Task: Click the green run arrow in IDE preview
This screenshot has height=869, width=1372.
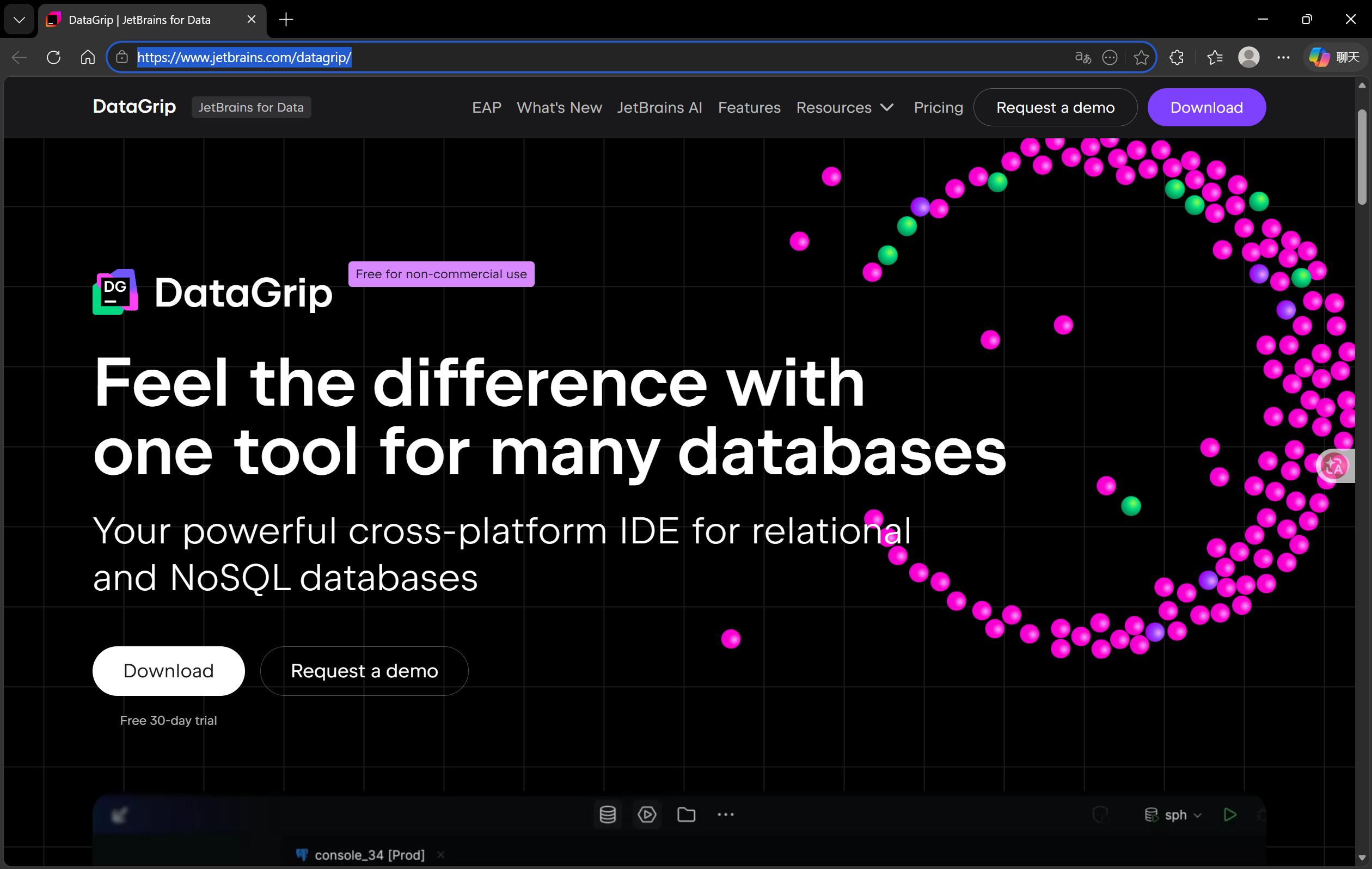Action: 1229,815
